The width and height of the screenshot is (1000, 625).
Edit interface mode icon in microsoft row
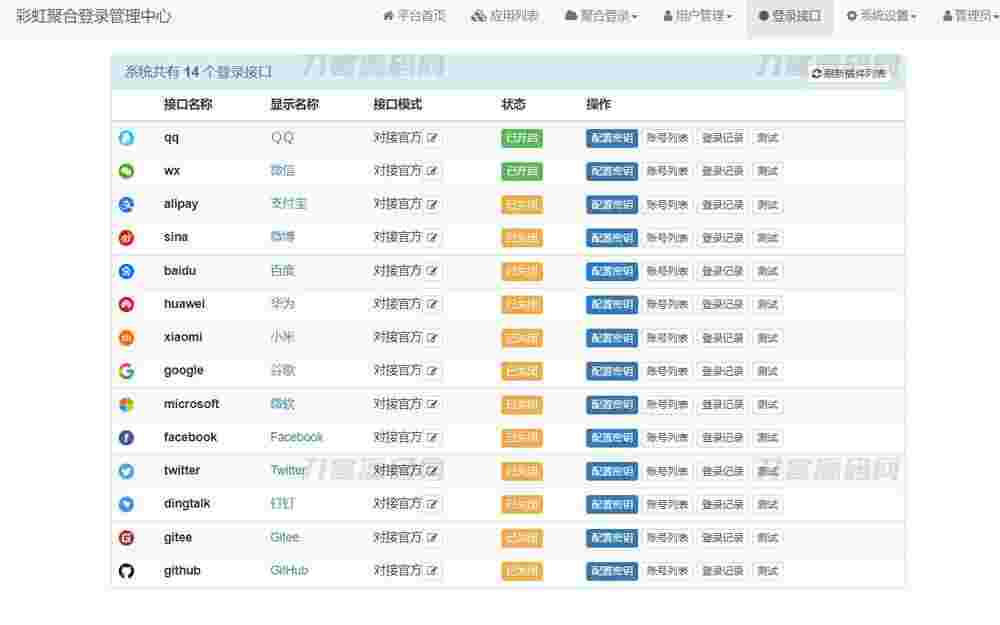pyautogui.click(x=432, y=404)
